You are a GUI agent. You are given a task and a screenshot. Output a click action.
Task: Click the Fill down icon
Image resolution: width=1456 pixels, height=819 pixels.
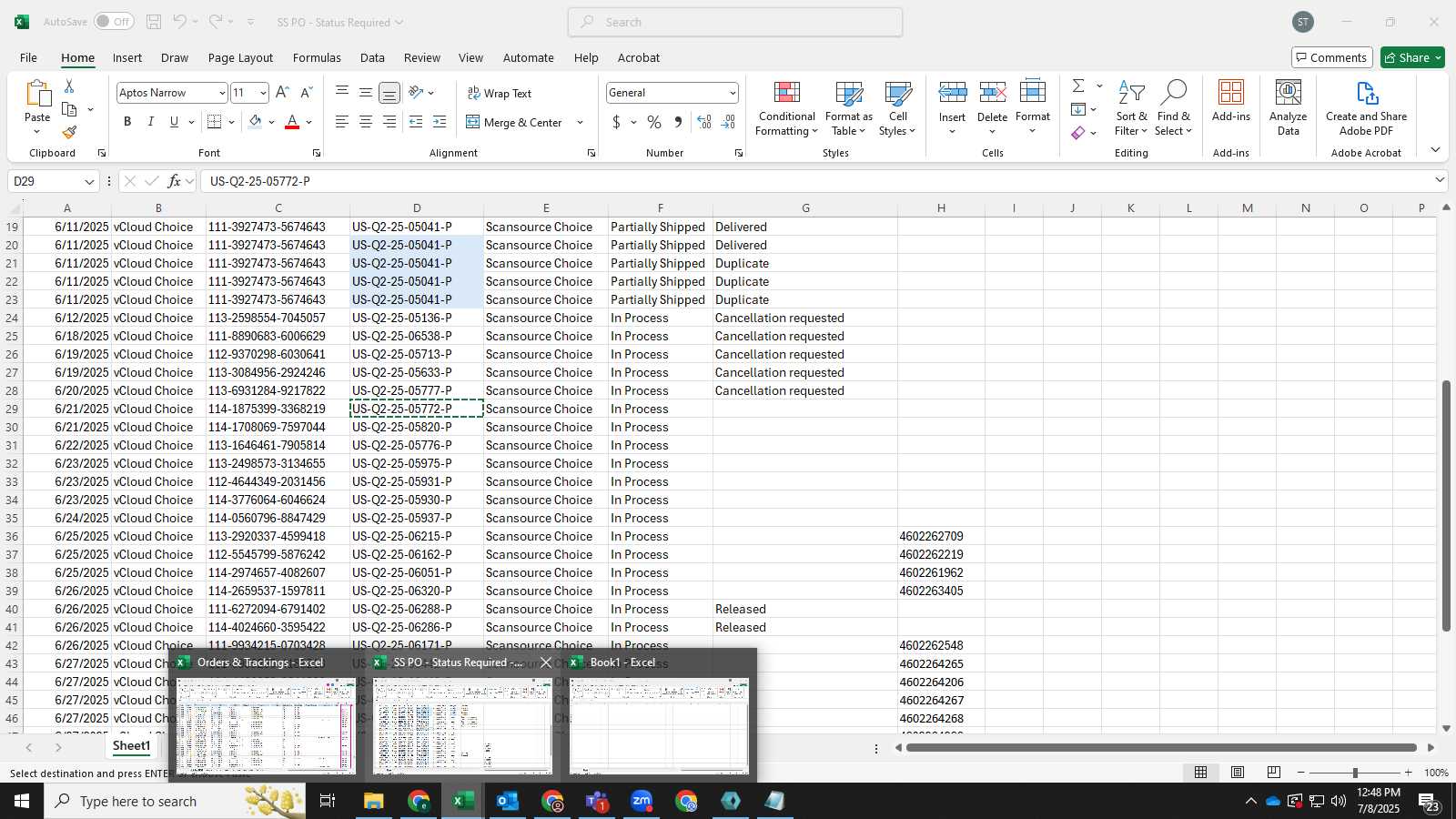[1078, 109]
